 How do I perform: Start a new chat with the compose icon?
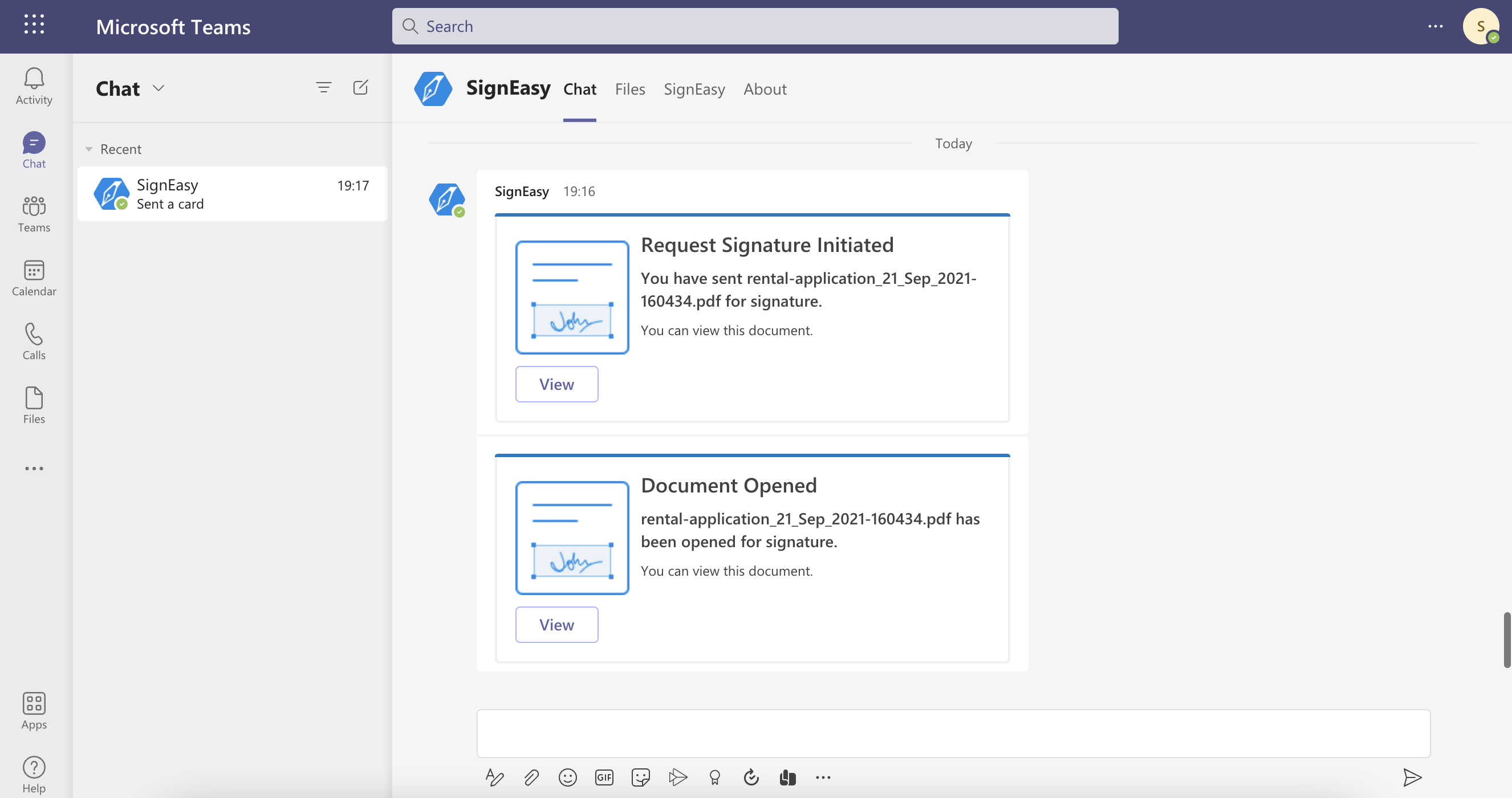(360, 88)
